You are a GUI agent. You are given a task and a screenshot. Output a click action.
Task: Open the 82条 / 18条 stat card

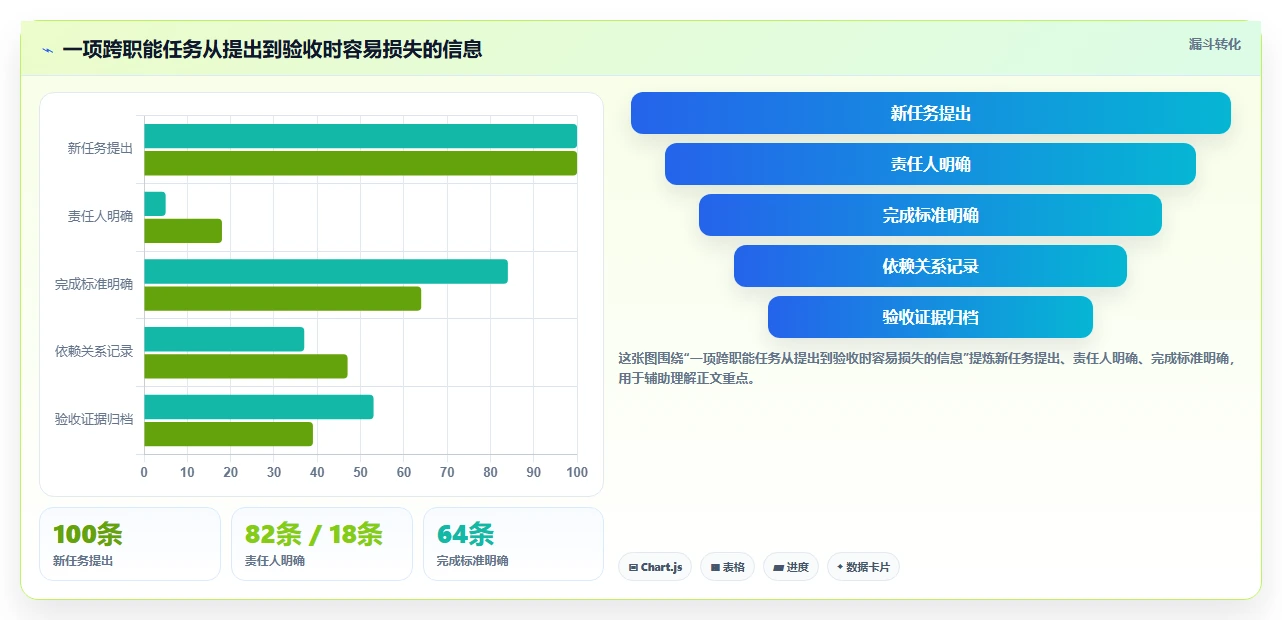[322, 544]
